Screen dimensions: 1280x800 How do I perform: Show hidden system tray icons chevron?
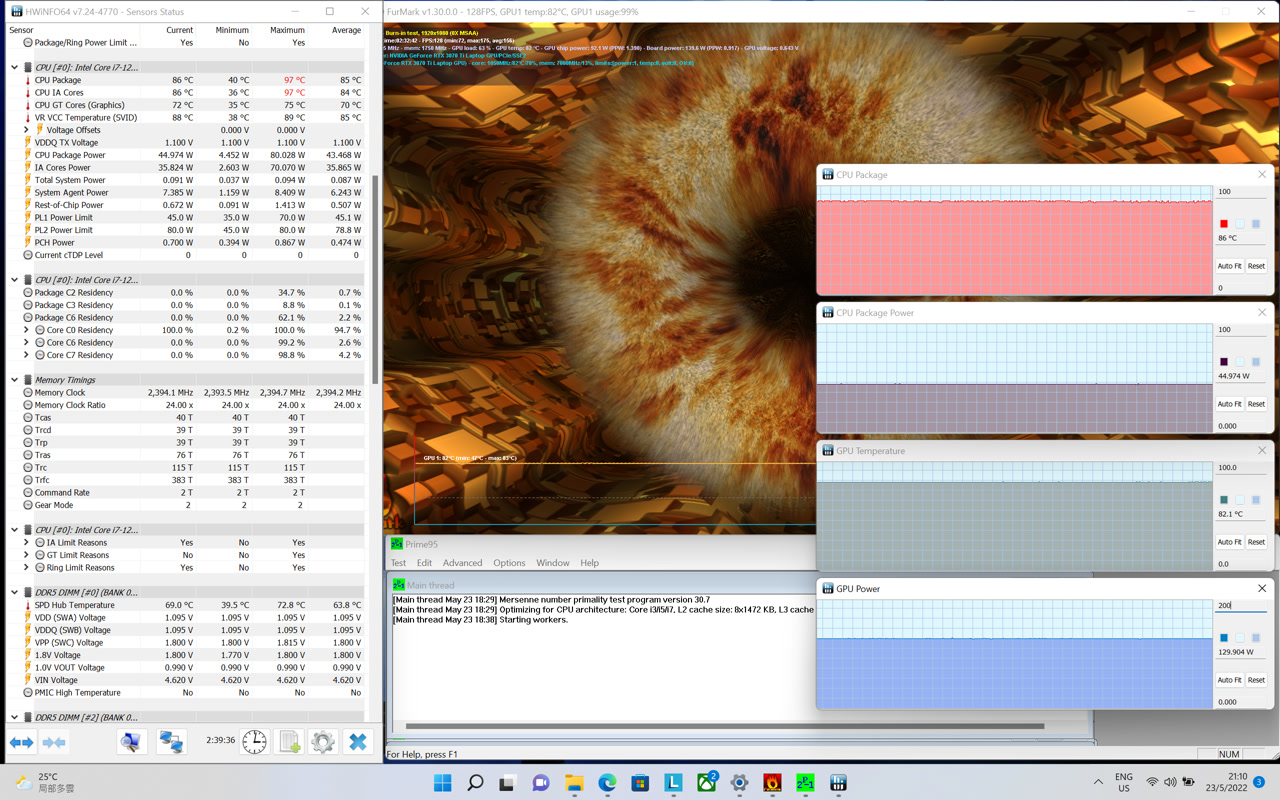point(1098,782)
